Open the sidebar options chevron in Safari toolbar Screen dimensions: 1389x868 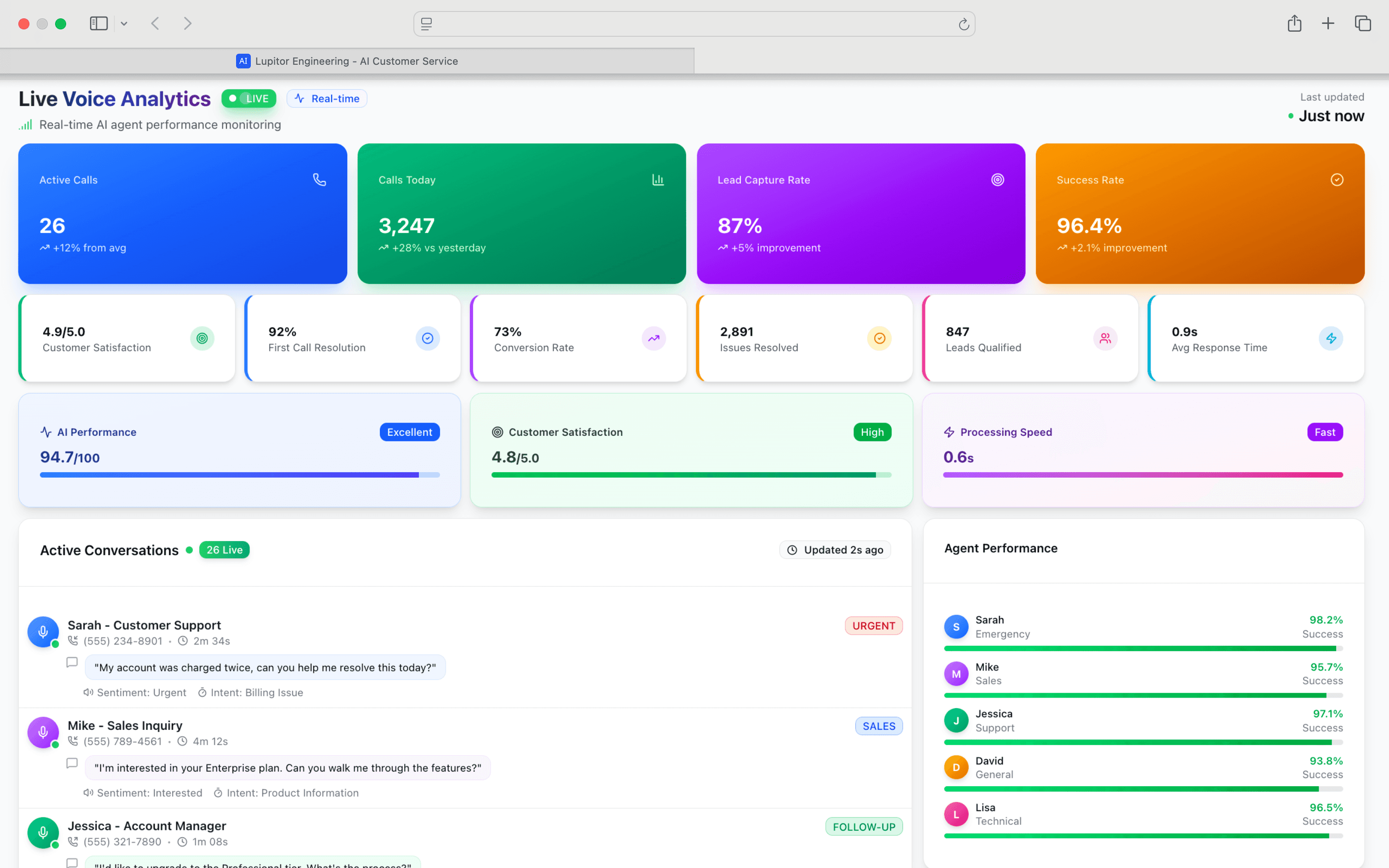(x=124, y=23)
